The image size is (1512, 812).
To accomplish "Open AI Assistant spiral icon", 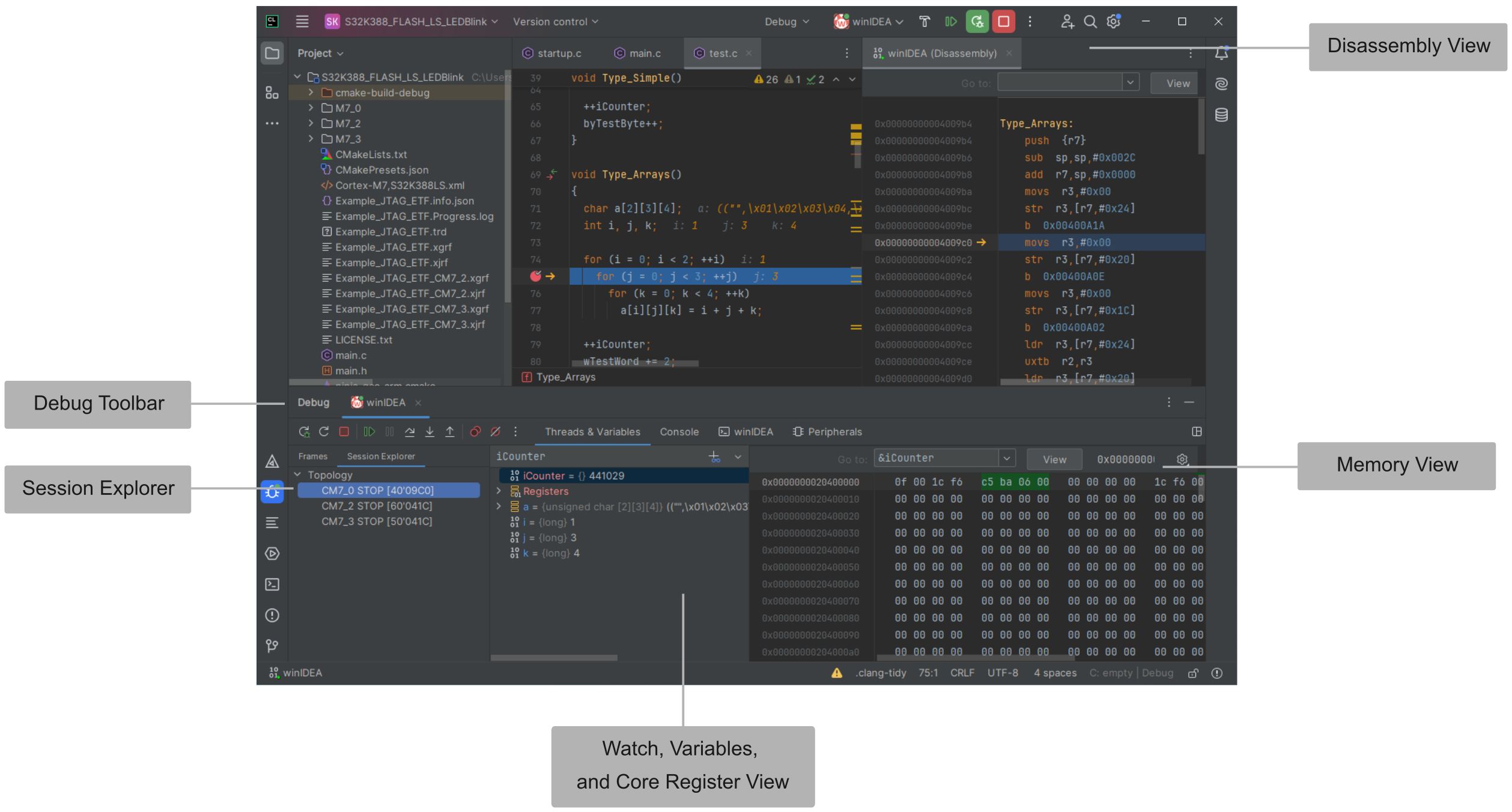I will (1221, 84).
